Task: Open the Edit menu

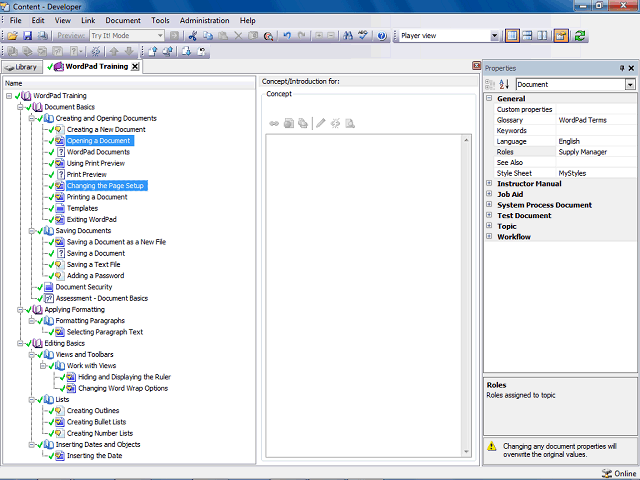Action: pyautogui.click(x=38, y=20)
